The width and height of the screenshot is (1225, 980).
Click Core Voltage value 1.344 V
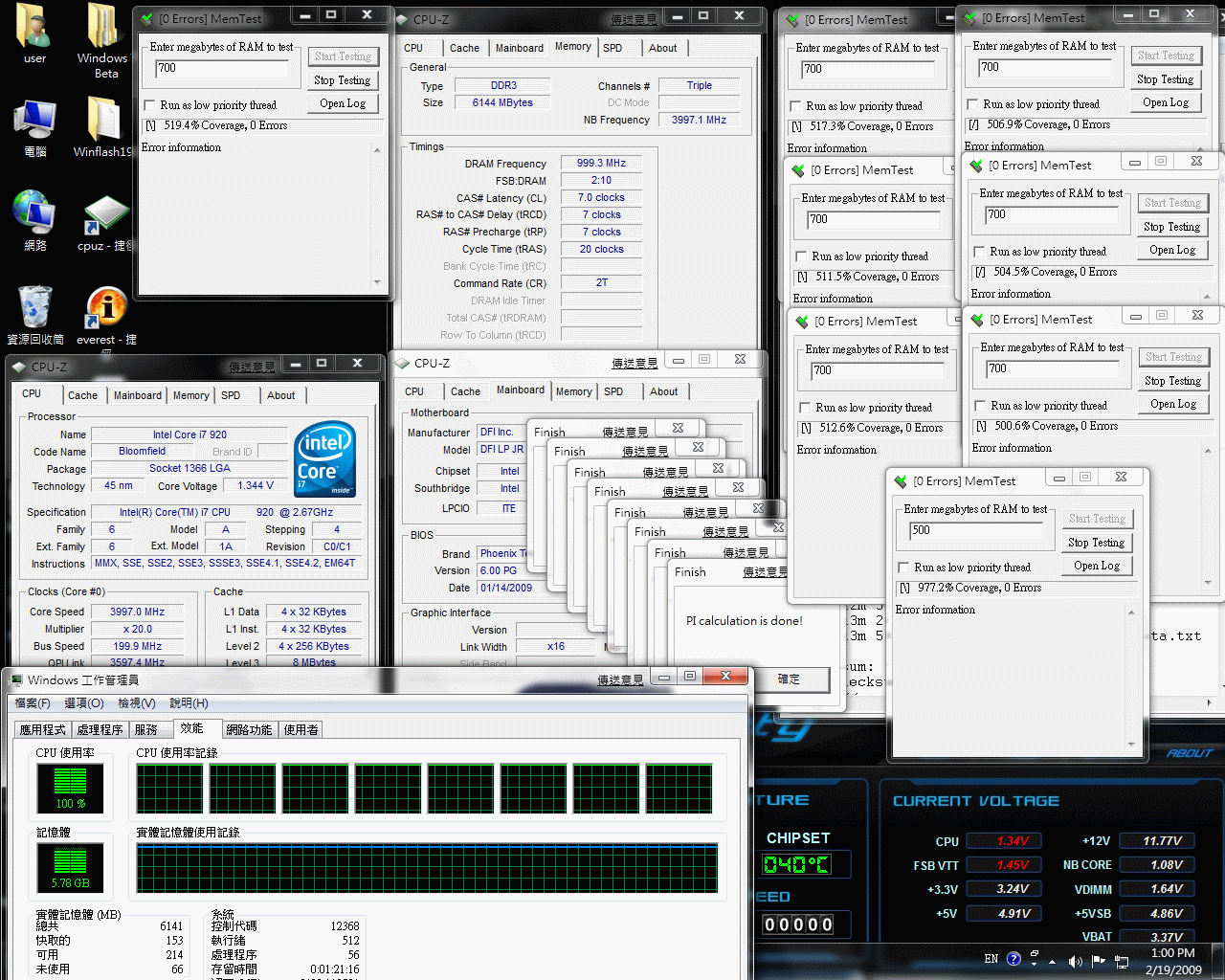[256, 485]
